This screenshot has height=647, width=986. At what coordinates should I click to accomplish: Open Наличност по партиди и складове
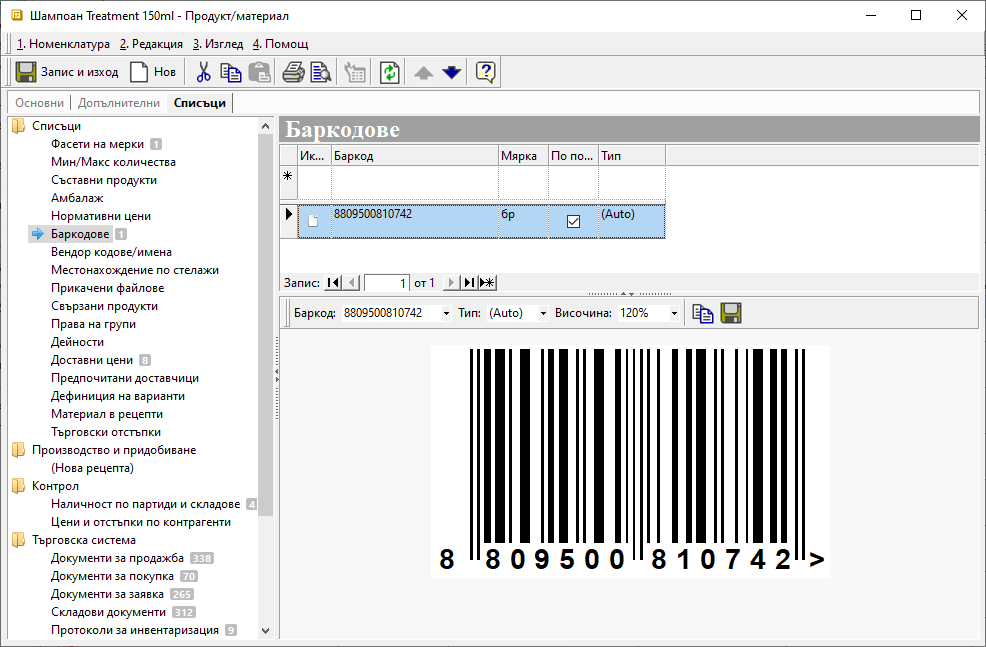(x=145, y=504)
